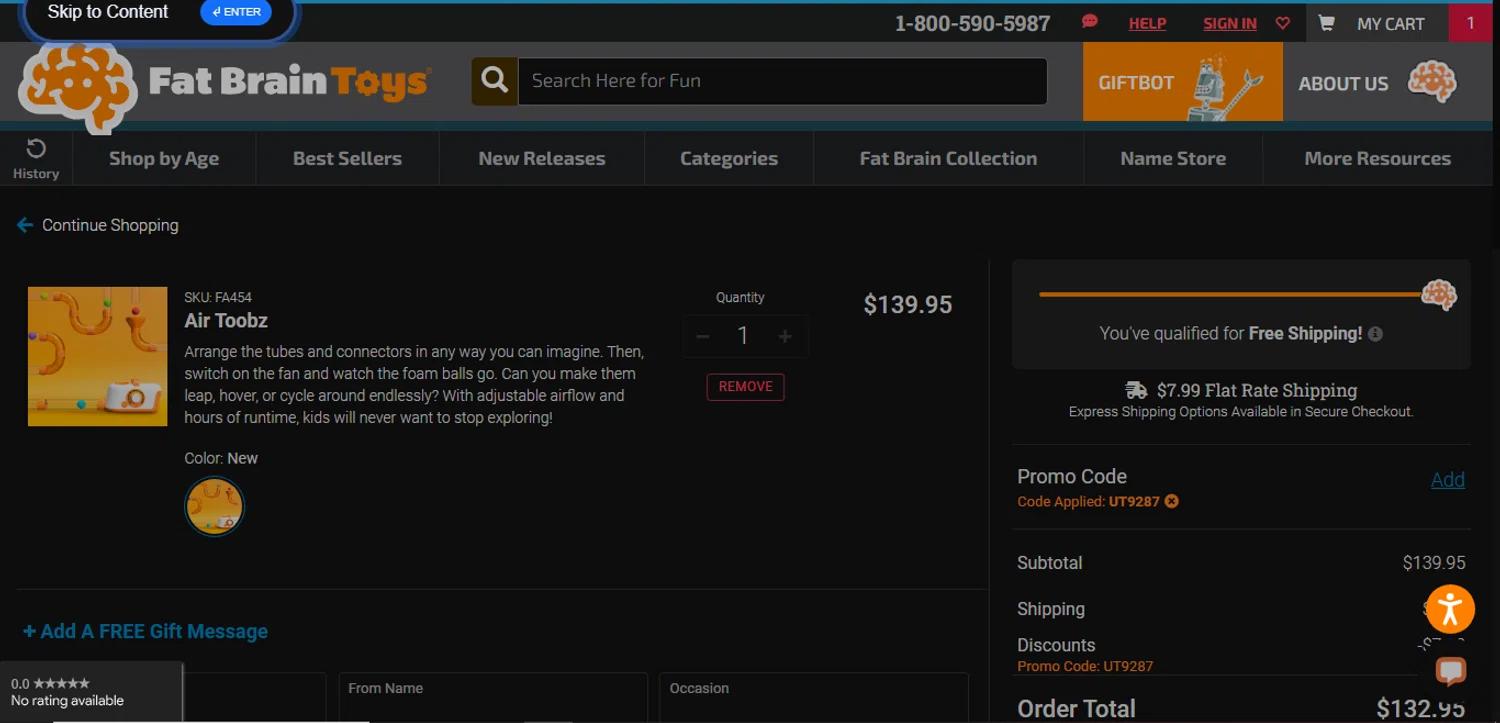
Task: Click the $139.95 item price
Action: pyautogui.click(x=908, y=305)
